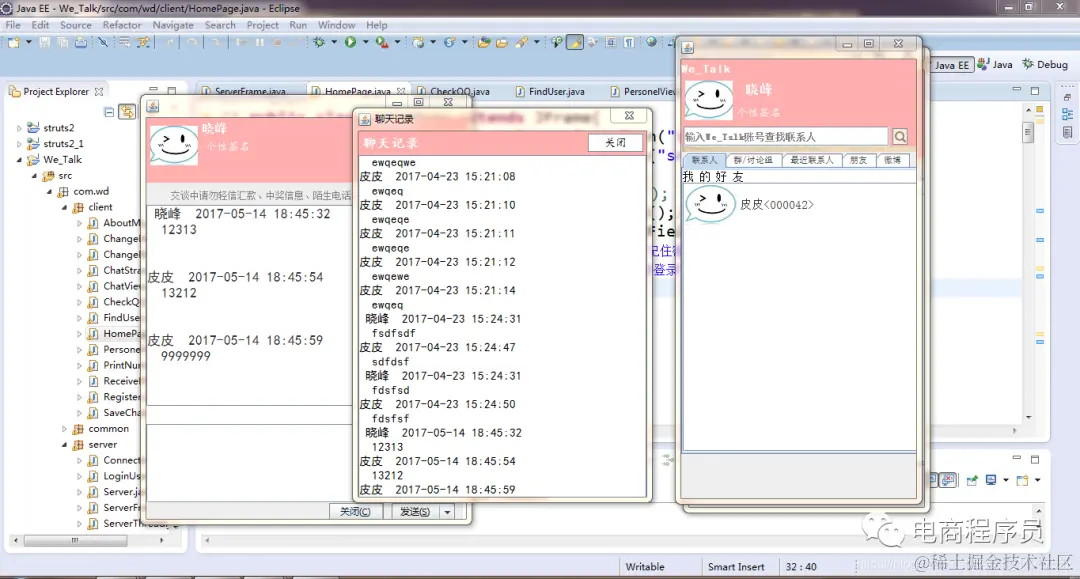
Task: Click the Print toolbar icon
Action: click(81, 43)
